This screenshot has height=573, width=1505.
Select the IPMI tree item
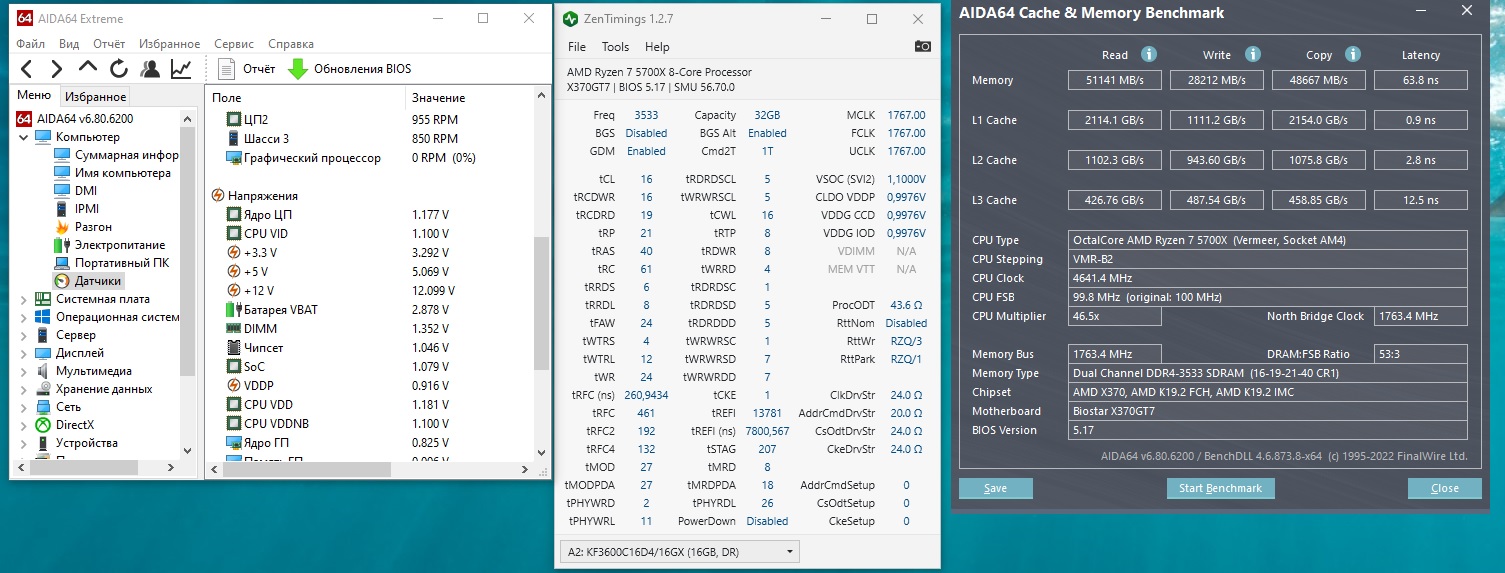(76, 209)
